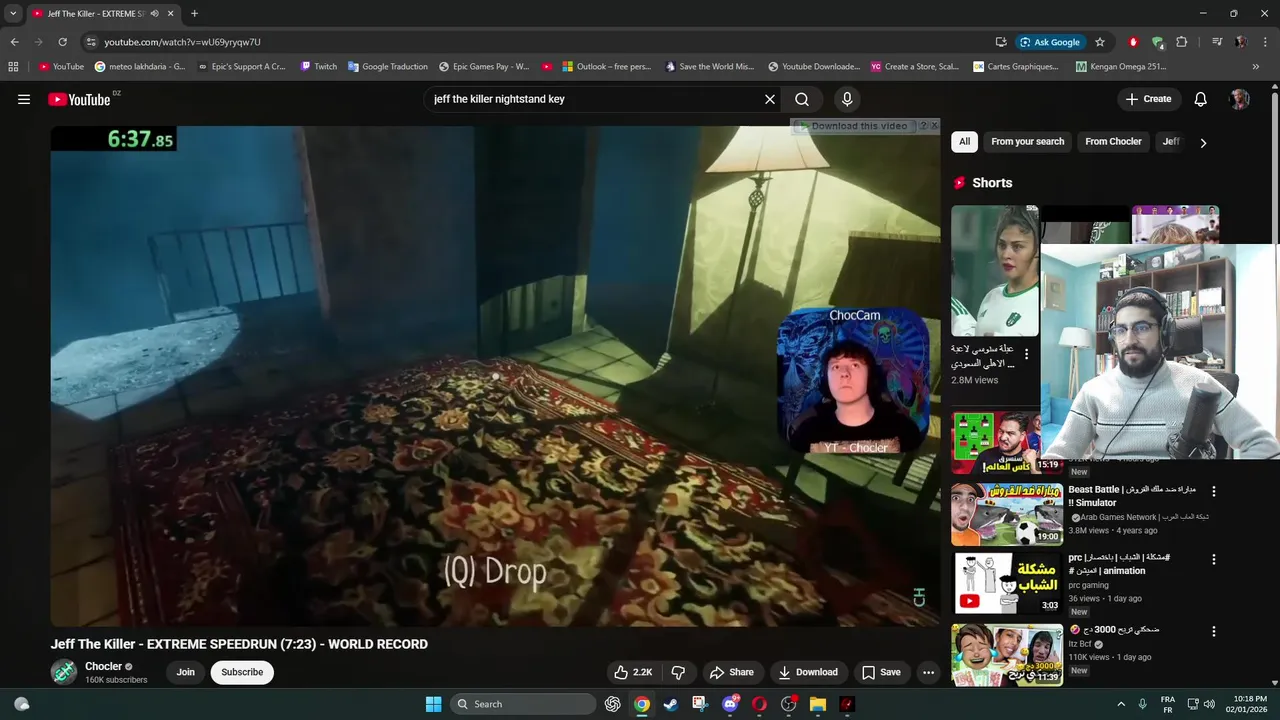1280x720 pixels.
Task: Click Ask Google in address bar
Action: pyautogui.click(x=1050, y=42)
